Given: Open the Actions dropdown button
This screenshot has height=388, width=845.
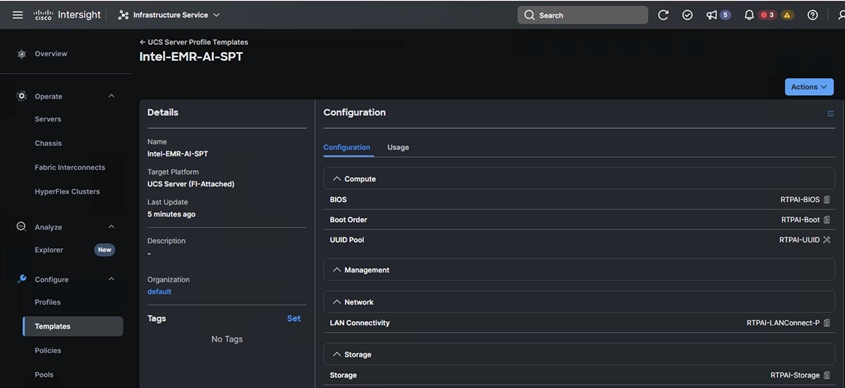Looking at the screenshot, I should click(809, 87).
